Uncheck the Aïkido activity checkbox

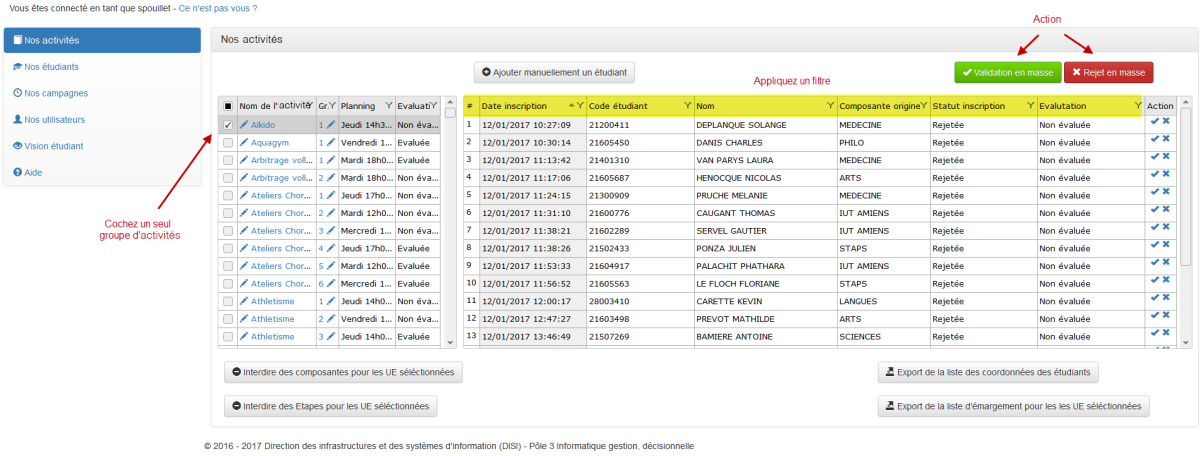click(228, 125)
